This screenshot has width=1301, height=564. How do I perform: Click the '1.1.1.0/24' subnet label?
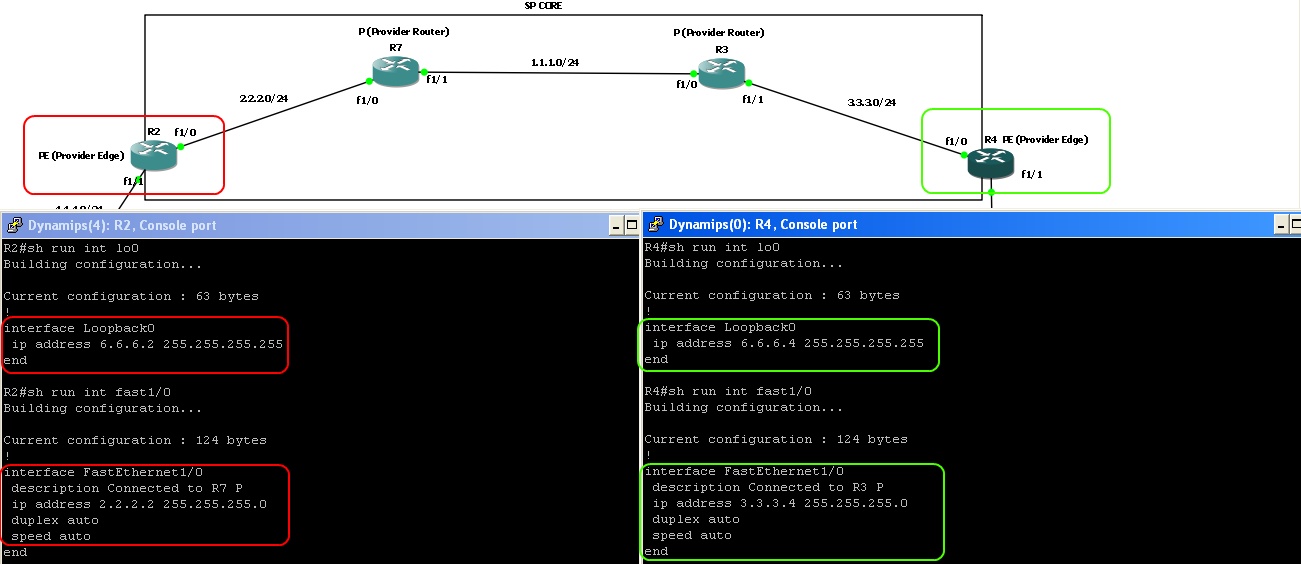click(555, 62)
